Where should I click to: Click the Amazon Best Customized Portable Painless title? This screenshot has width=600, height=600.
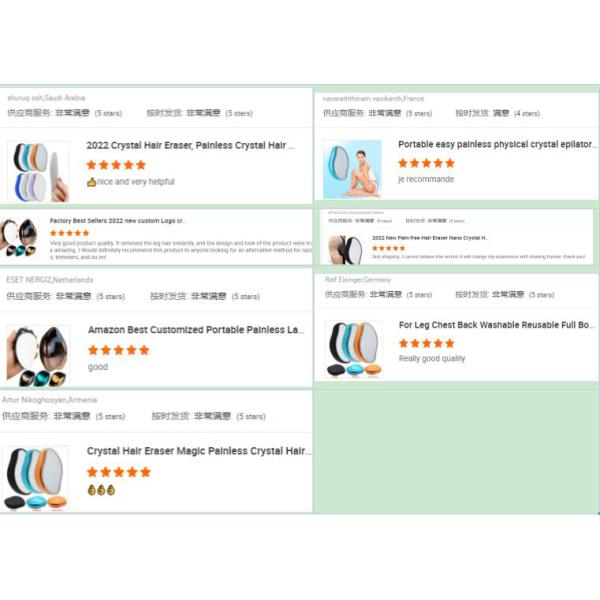point(196,330)
